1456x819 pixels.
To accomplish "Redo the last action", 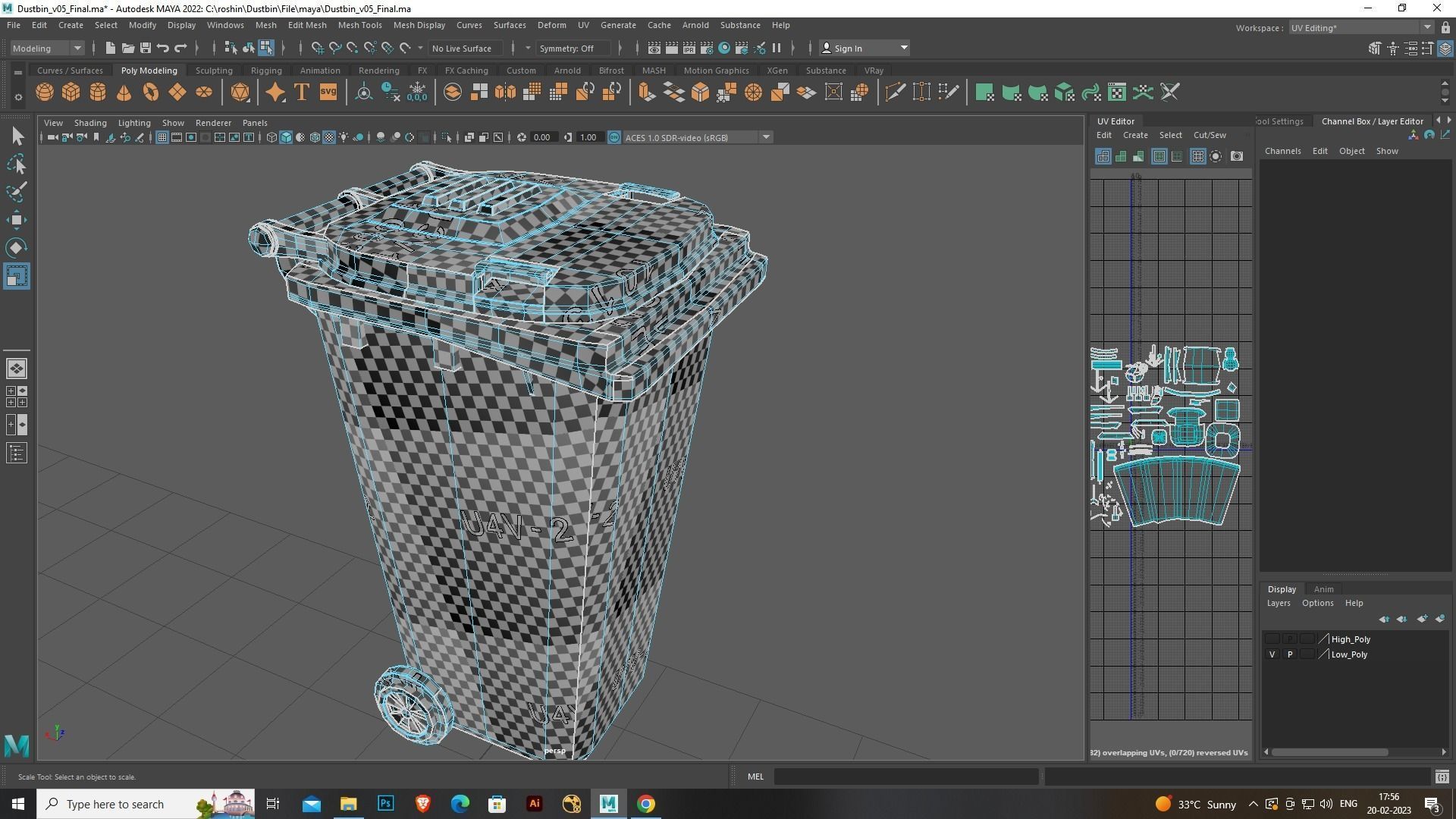I will tap(180, 48).
